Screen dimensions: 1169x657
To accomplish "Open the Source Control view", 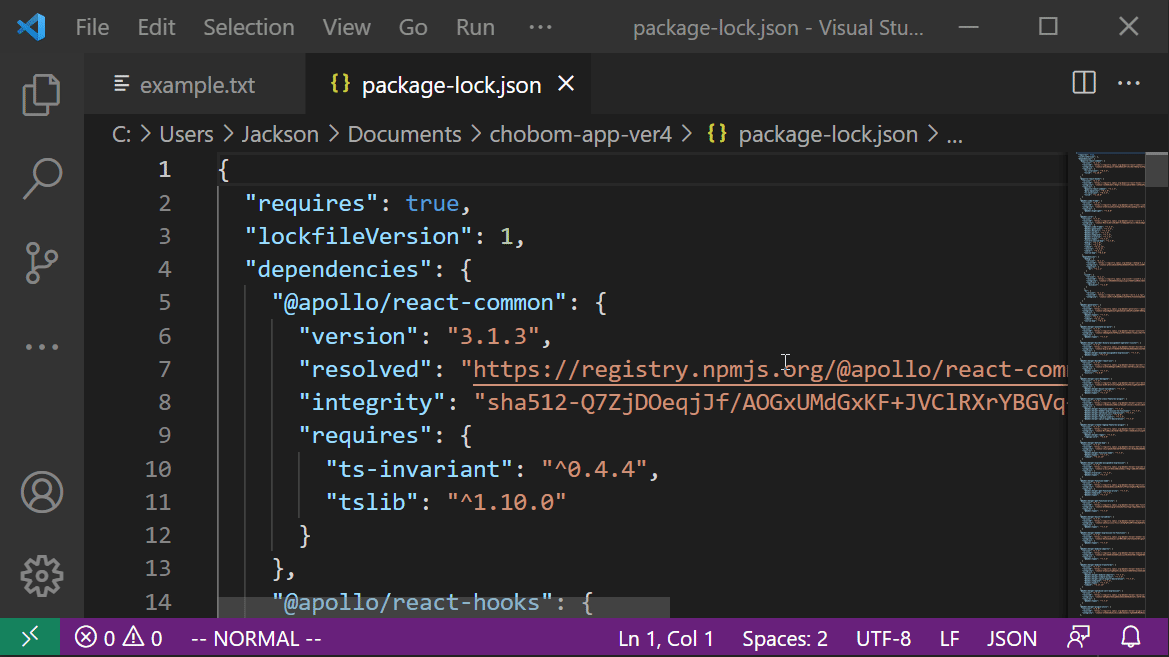I will pos(42,263).
